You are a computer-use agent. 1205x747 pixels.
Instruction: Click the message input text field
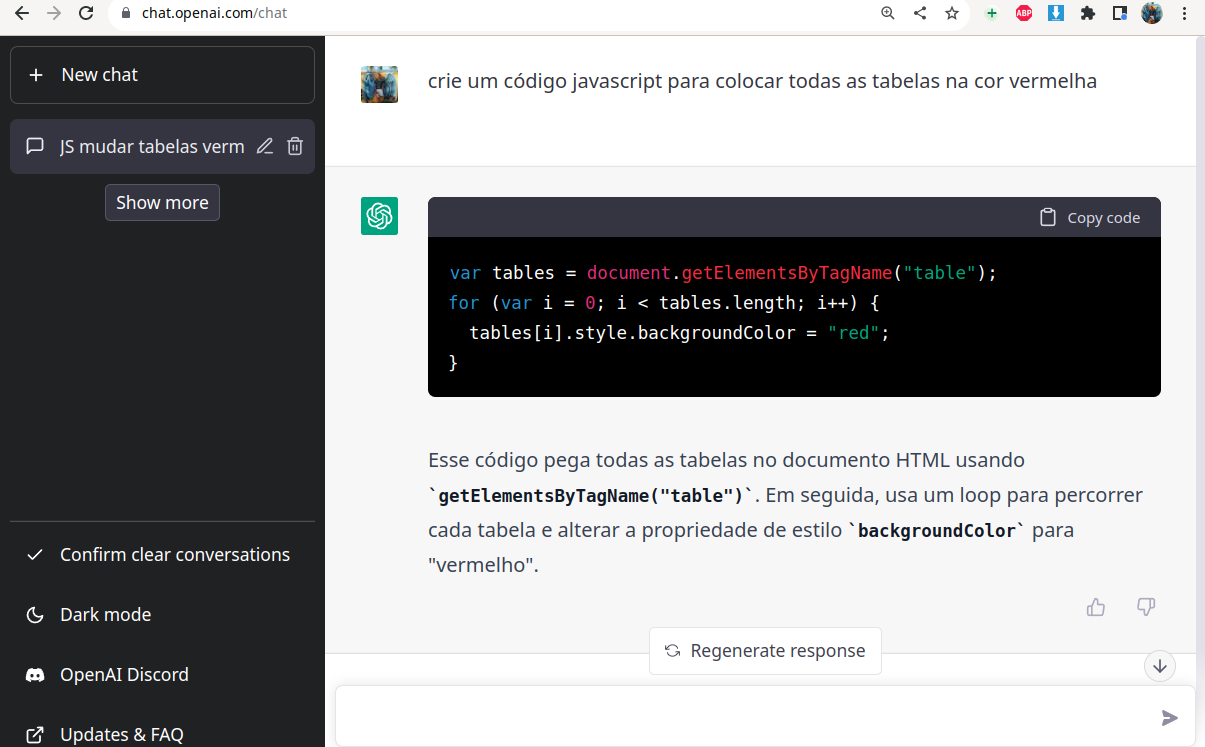[x=740, y=717]
